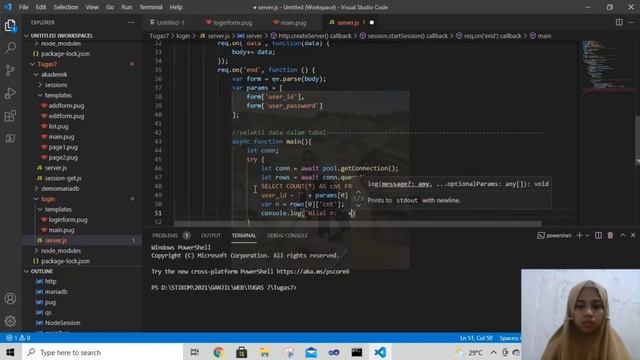640x360 pixels.
Task: Open Accounts menu in activity bar
Action: point(10,298)
